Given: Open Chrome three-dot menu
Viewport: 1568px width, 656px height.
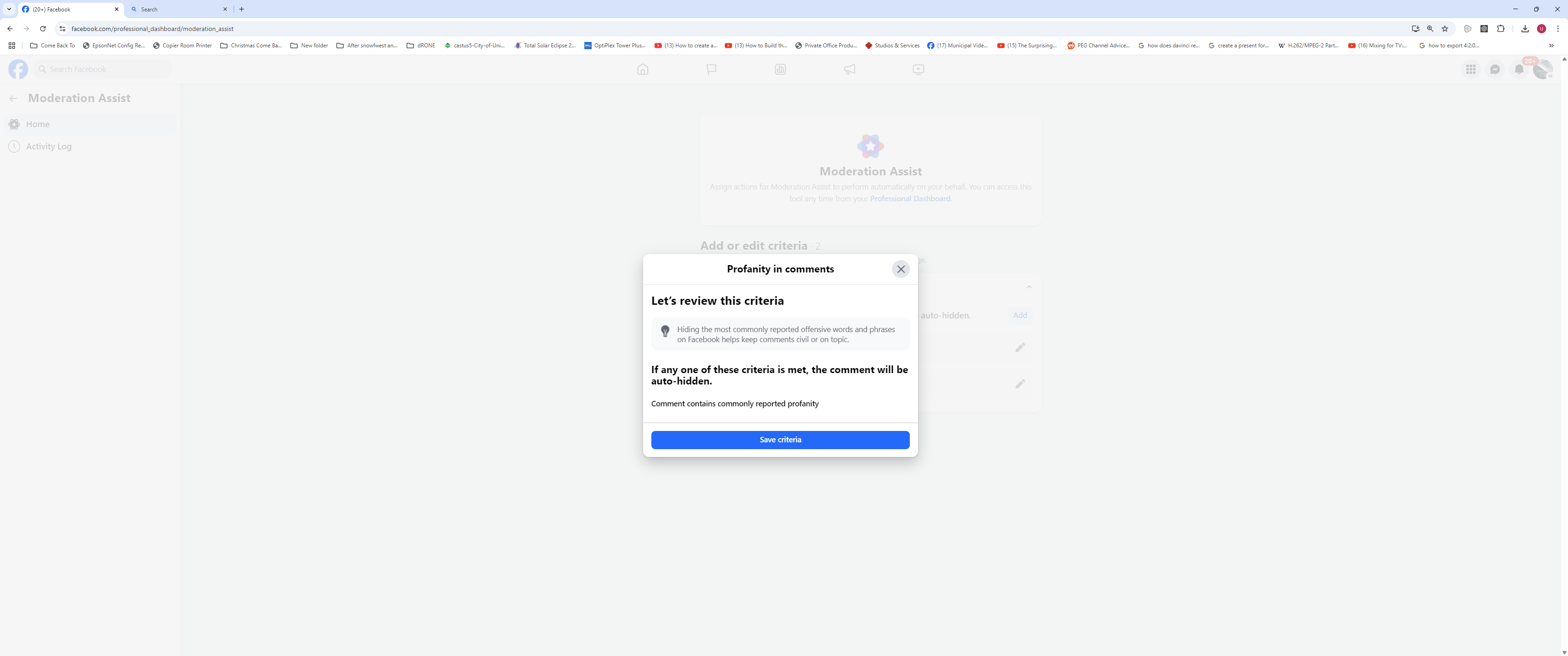Looking at the screenshot, I should (1558, 29).
